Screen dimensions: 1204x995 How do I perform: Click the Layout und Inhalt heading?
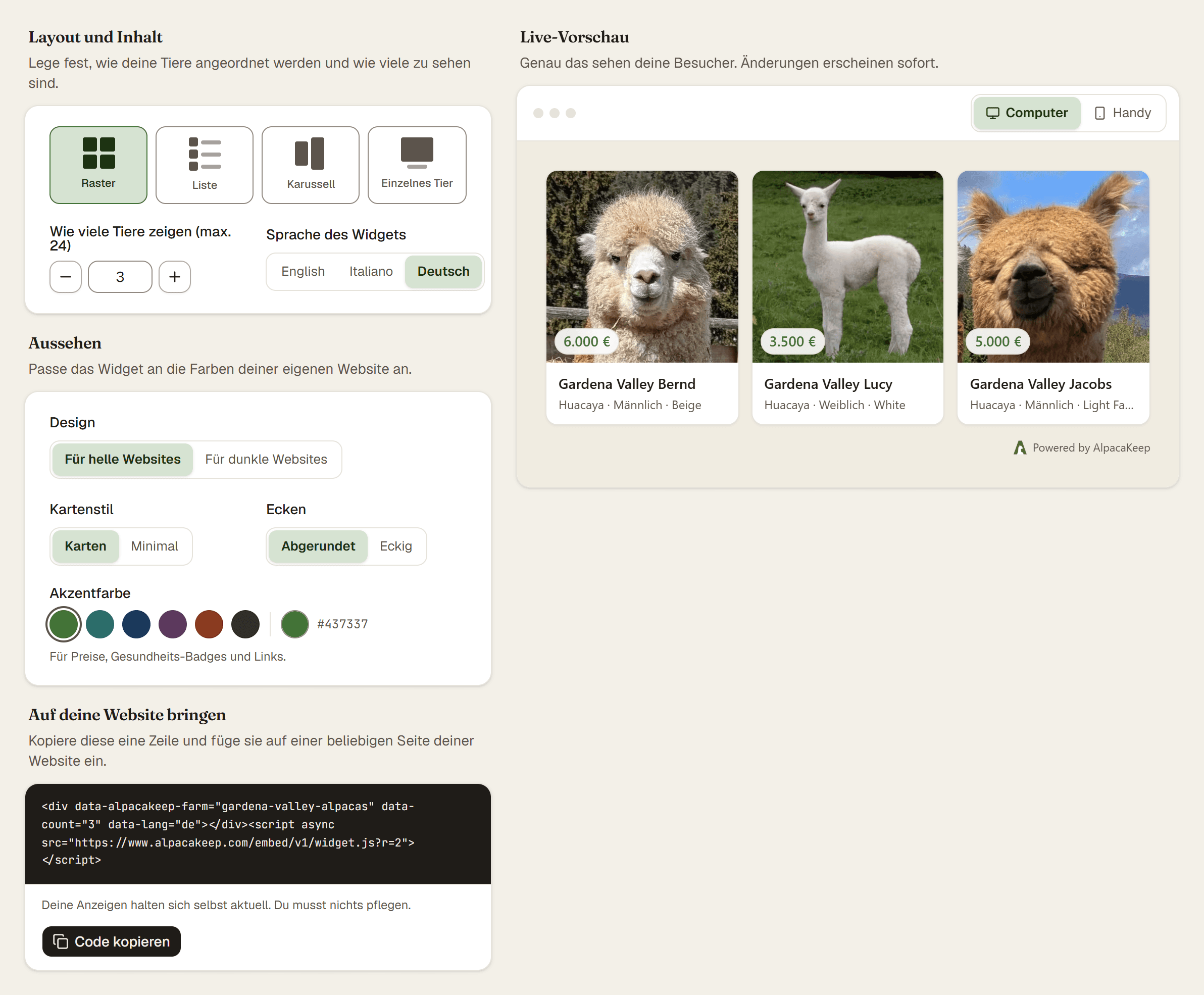[x=95, y=37]
